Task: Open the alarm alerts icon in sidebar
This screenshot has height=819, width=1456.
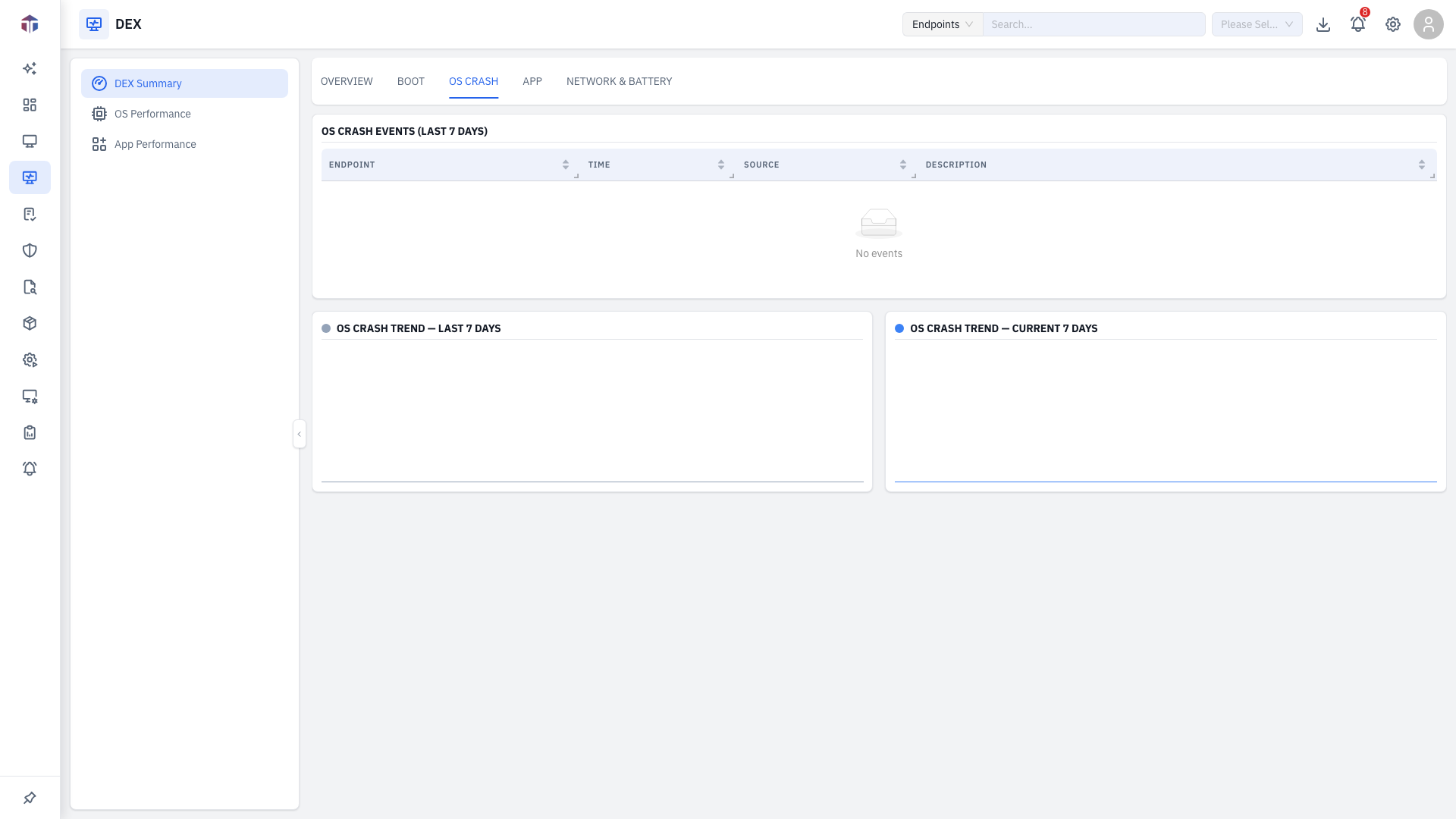Action: tap(30, 469)
